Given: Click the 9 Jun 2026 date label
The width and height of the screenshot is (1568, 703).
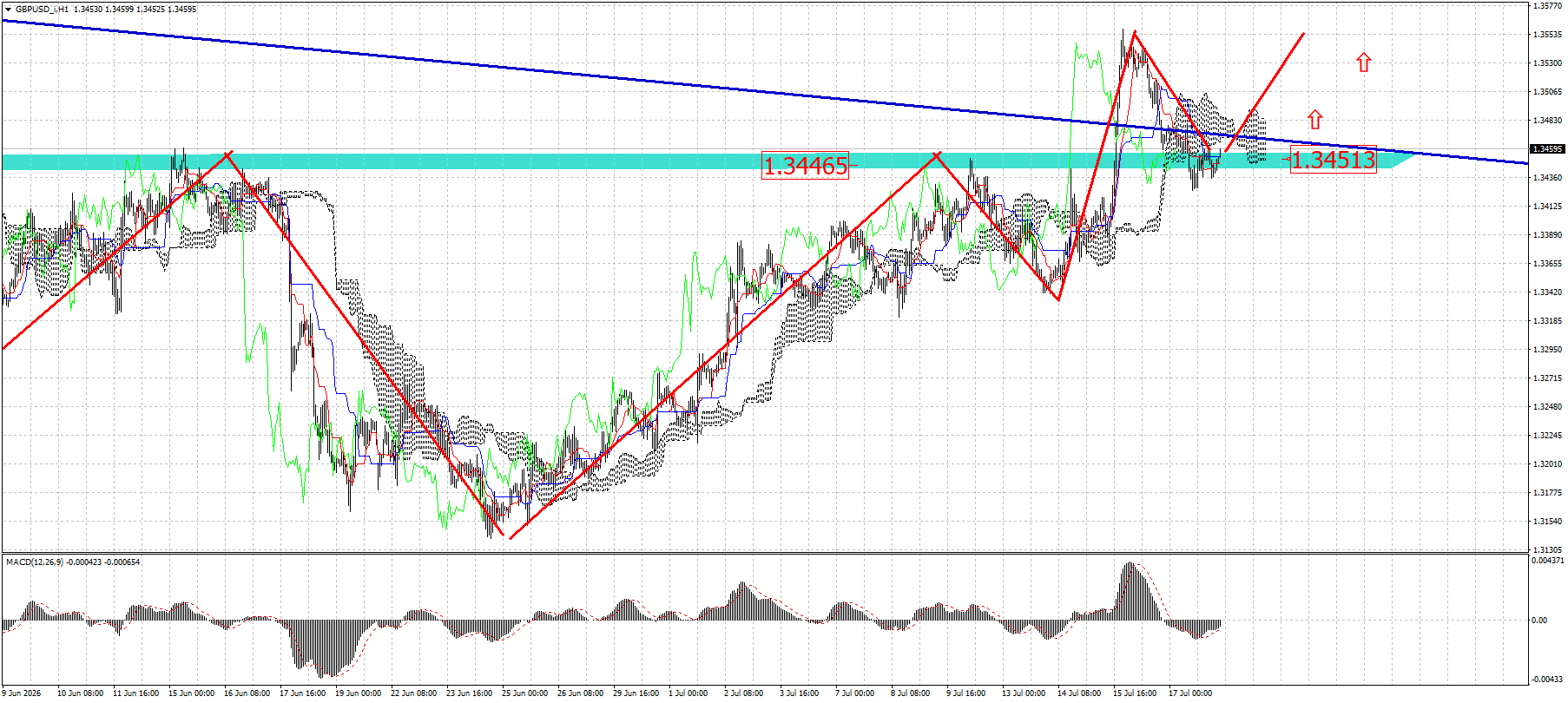Looking at the screenshot, I should (x=22, y=693).
